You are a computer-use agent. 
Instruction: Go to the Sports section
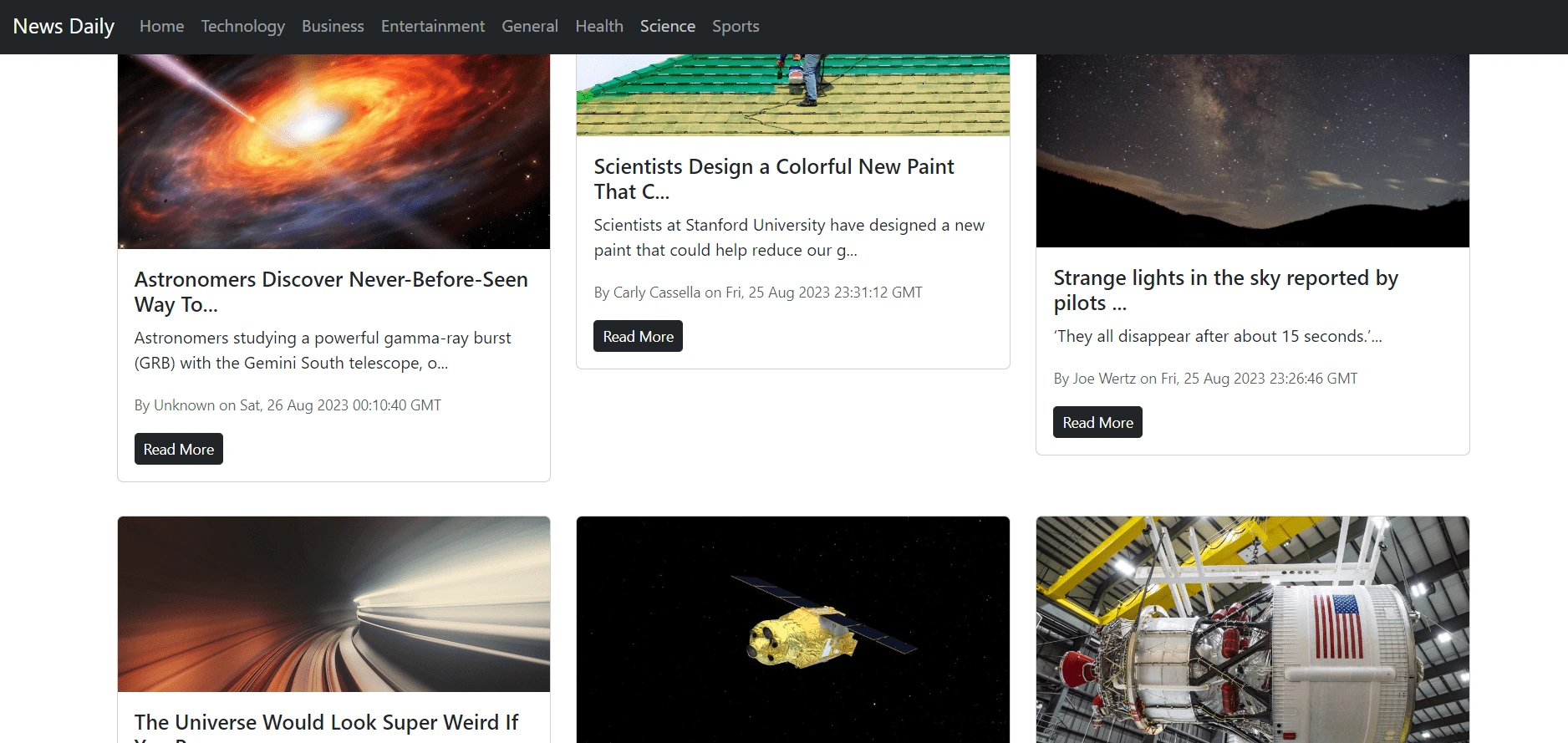tap(736, 26)
